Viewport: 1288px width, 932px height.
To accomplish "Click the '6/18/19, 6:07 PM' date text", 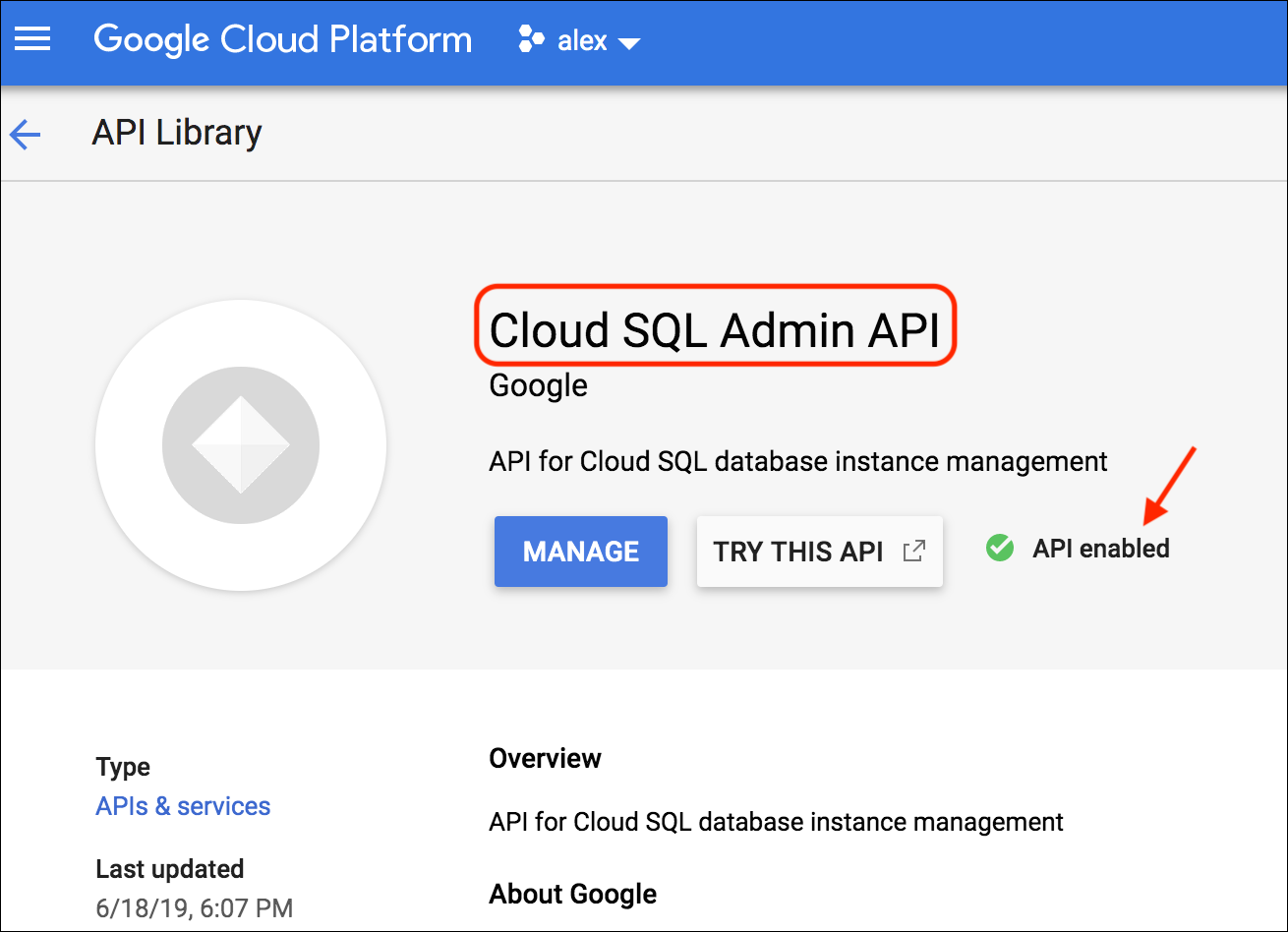I will coord(194,907).
